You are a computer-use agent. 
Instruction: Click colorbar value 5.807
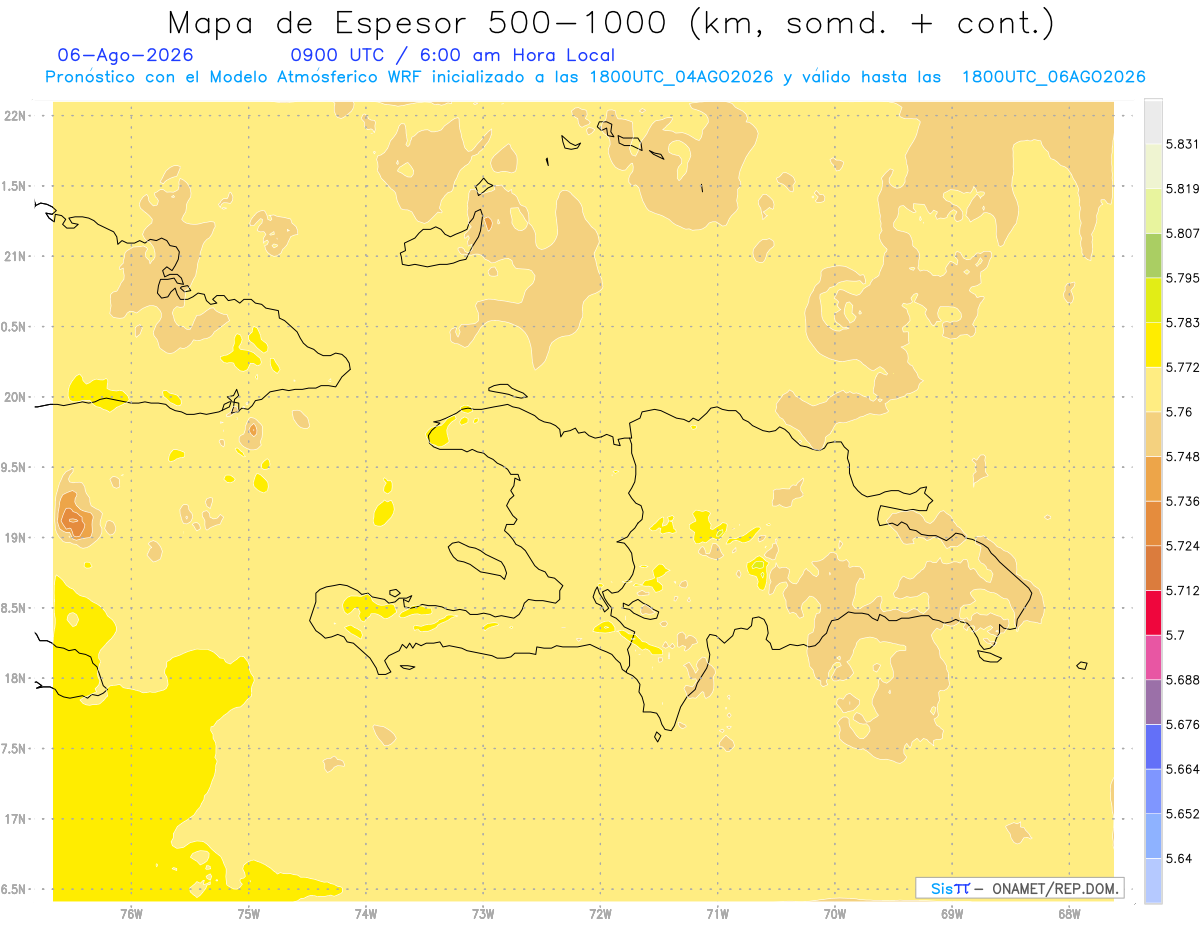pos(1182,233)
